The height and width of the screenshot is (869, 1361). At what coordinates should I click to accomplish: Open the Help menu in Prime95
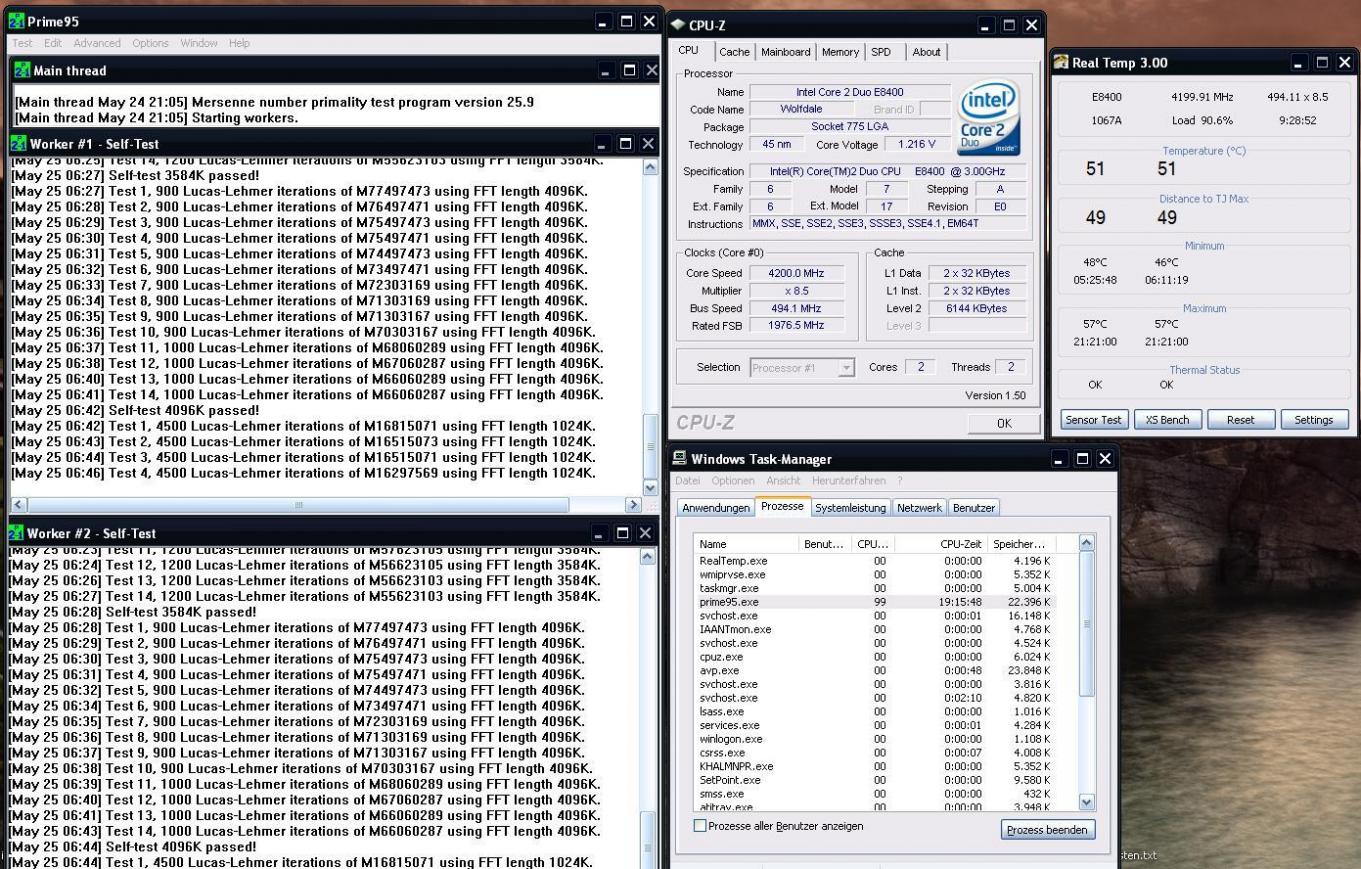click(x=239, y=43)
